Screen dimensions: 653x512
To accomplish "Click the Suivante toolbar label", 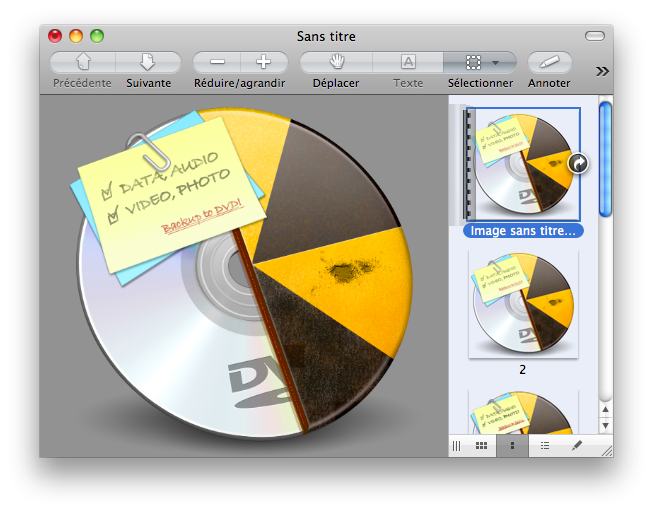I will click(149, 83).
